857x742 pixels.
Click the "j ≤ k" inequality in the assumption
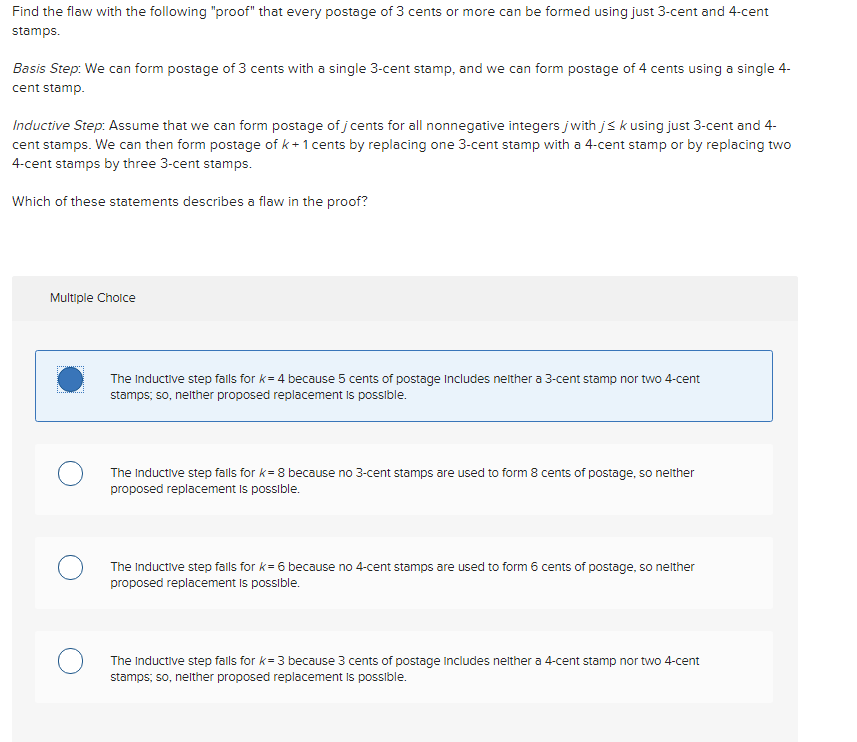pos(613,126)
